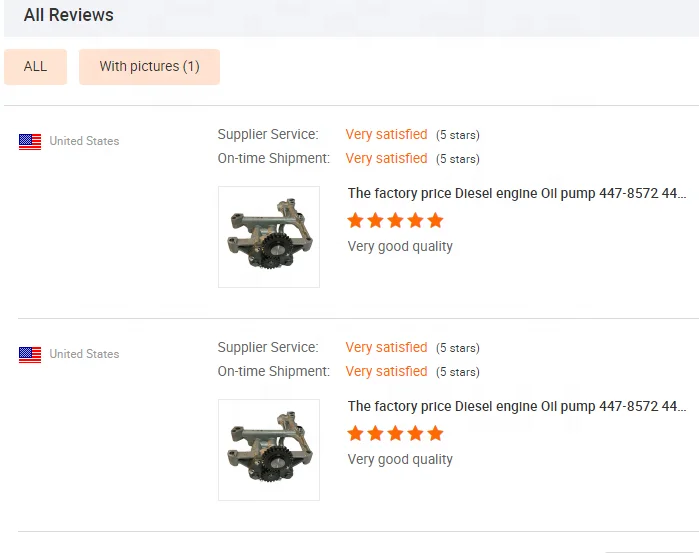699x553 pixels.
Task: Click United States label in second review
Action: click(x=84, y=355)
